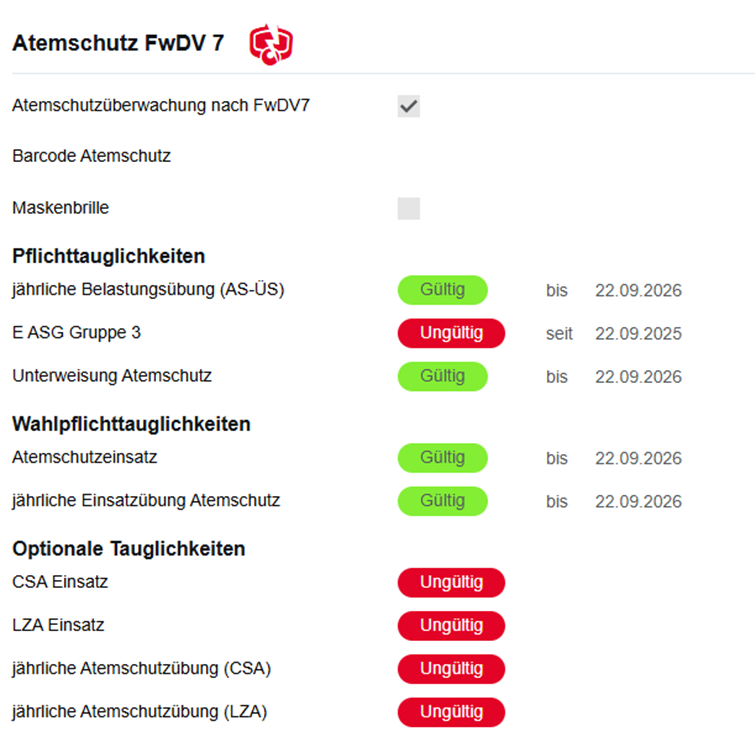
Task: Click the Pflichttauglichkeiten section heading
Action: [x=108, y=256]
